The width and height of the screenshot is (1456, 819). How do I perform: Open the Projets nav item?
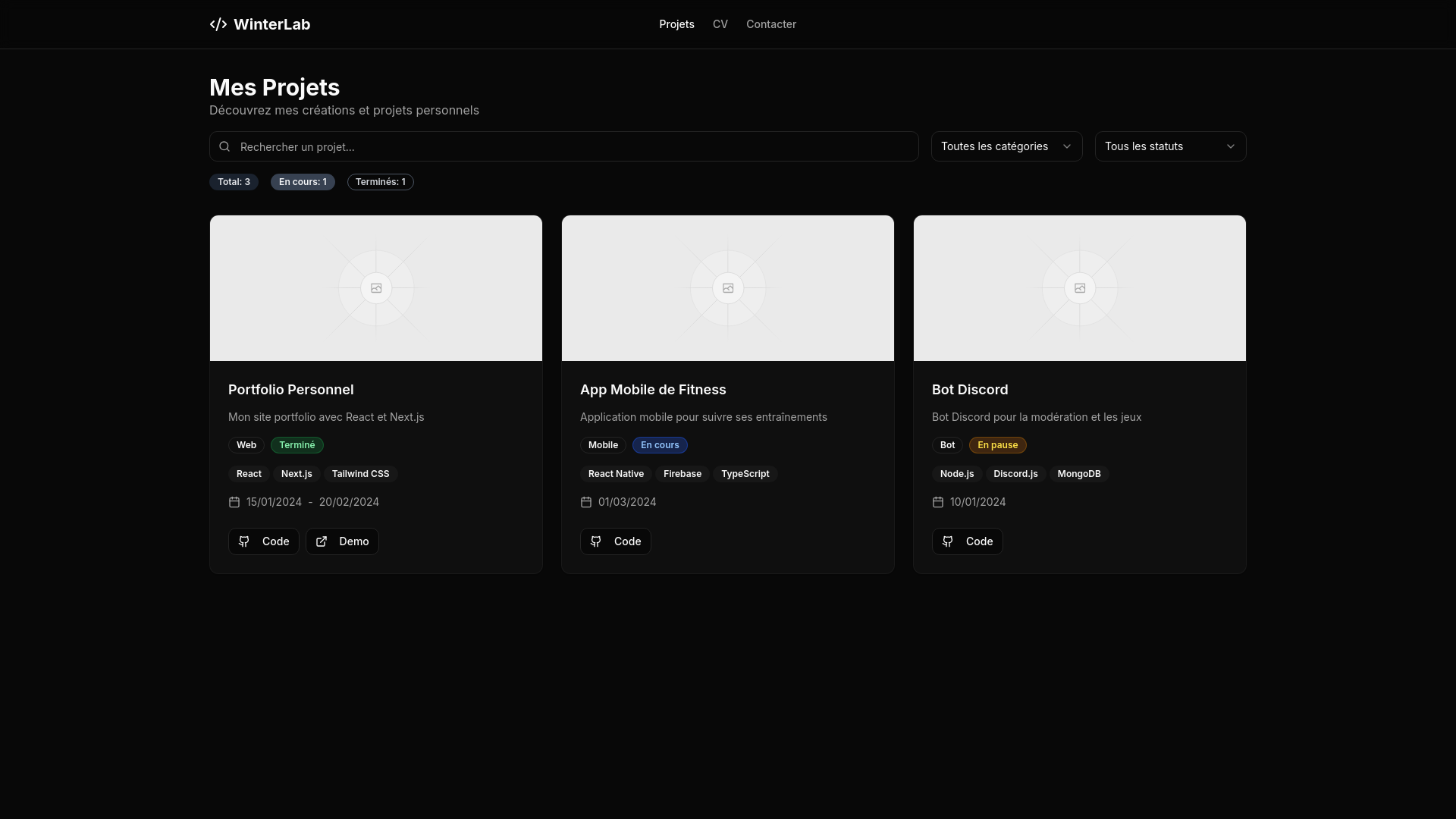(676, 24)
